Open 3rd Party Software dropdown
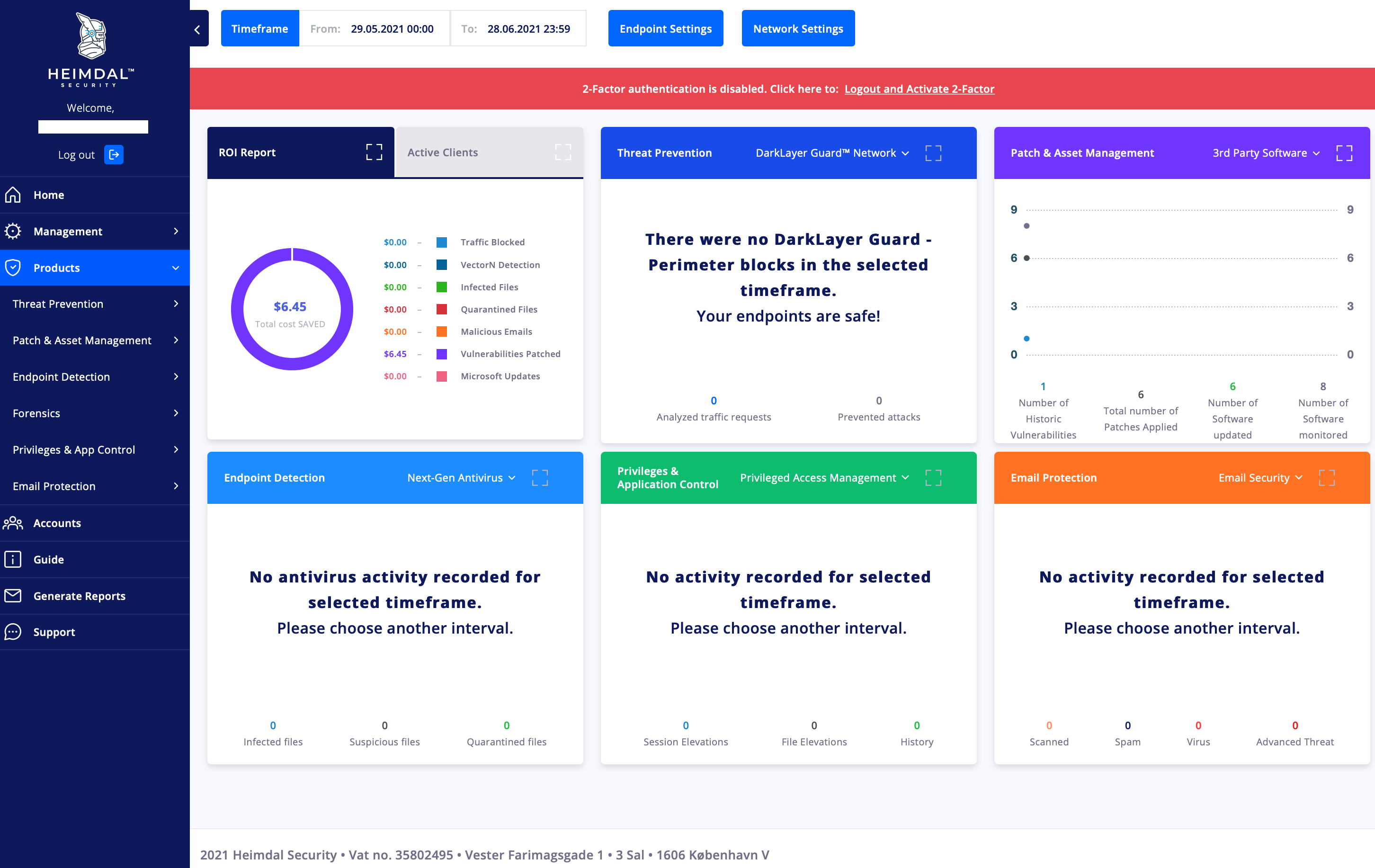Viewport: 1375px width, 868px height. click(x=1266, y=152)
